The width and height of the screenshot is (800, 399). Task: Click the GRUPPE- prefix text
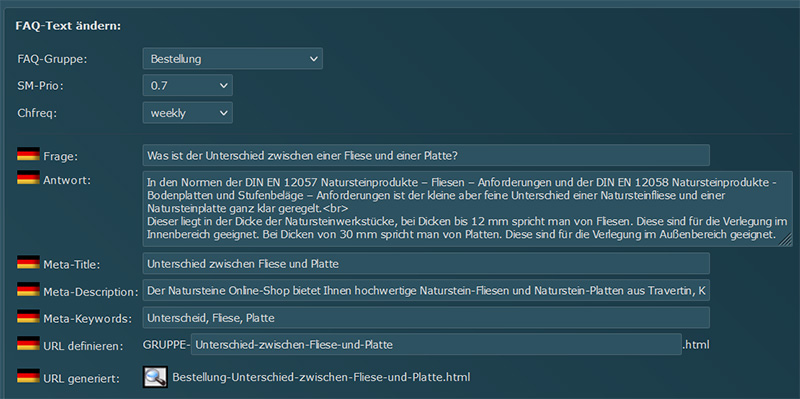pyautogui.click(x=167, y=345)
